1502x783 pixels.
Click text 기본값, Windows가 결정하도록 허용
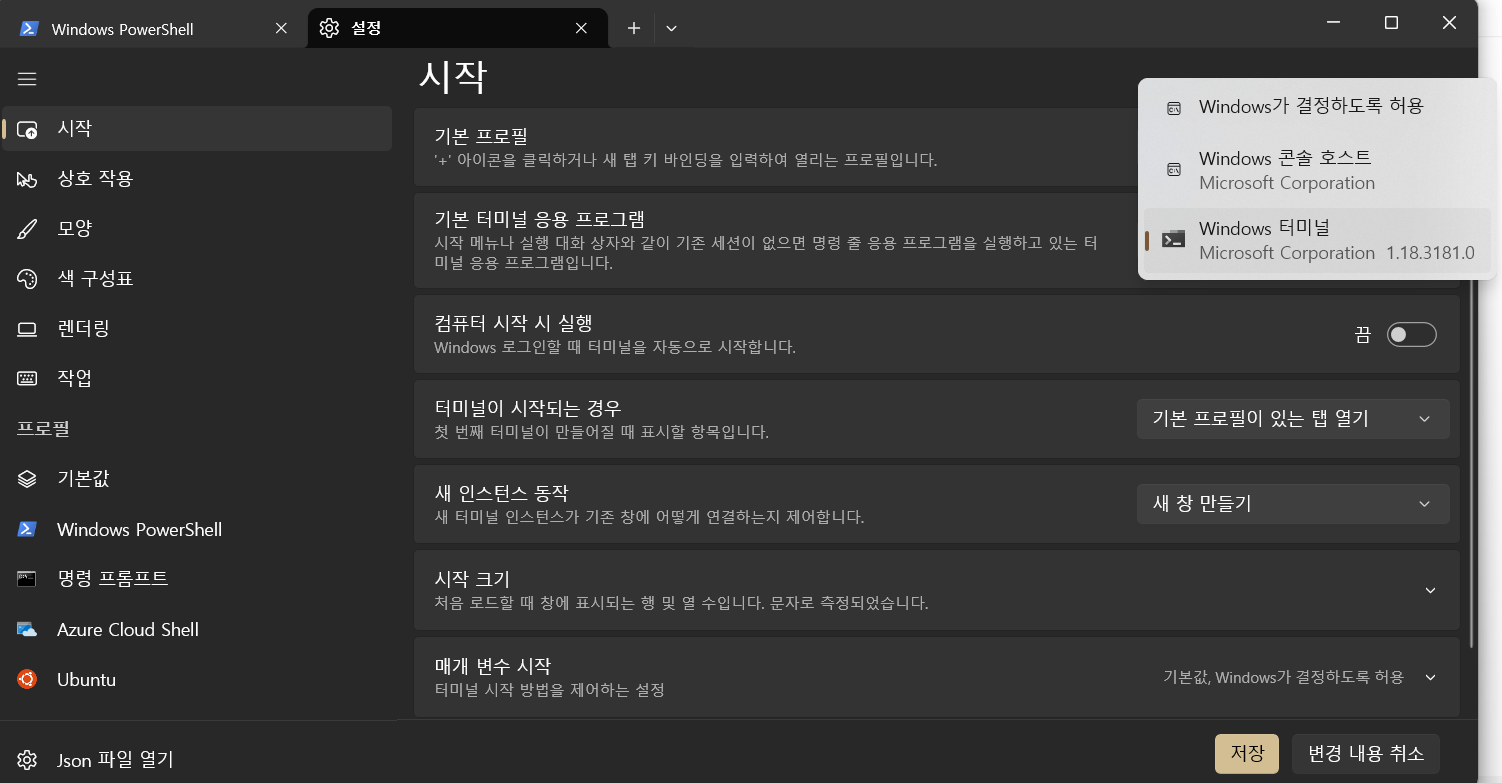1283,677
